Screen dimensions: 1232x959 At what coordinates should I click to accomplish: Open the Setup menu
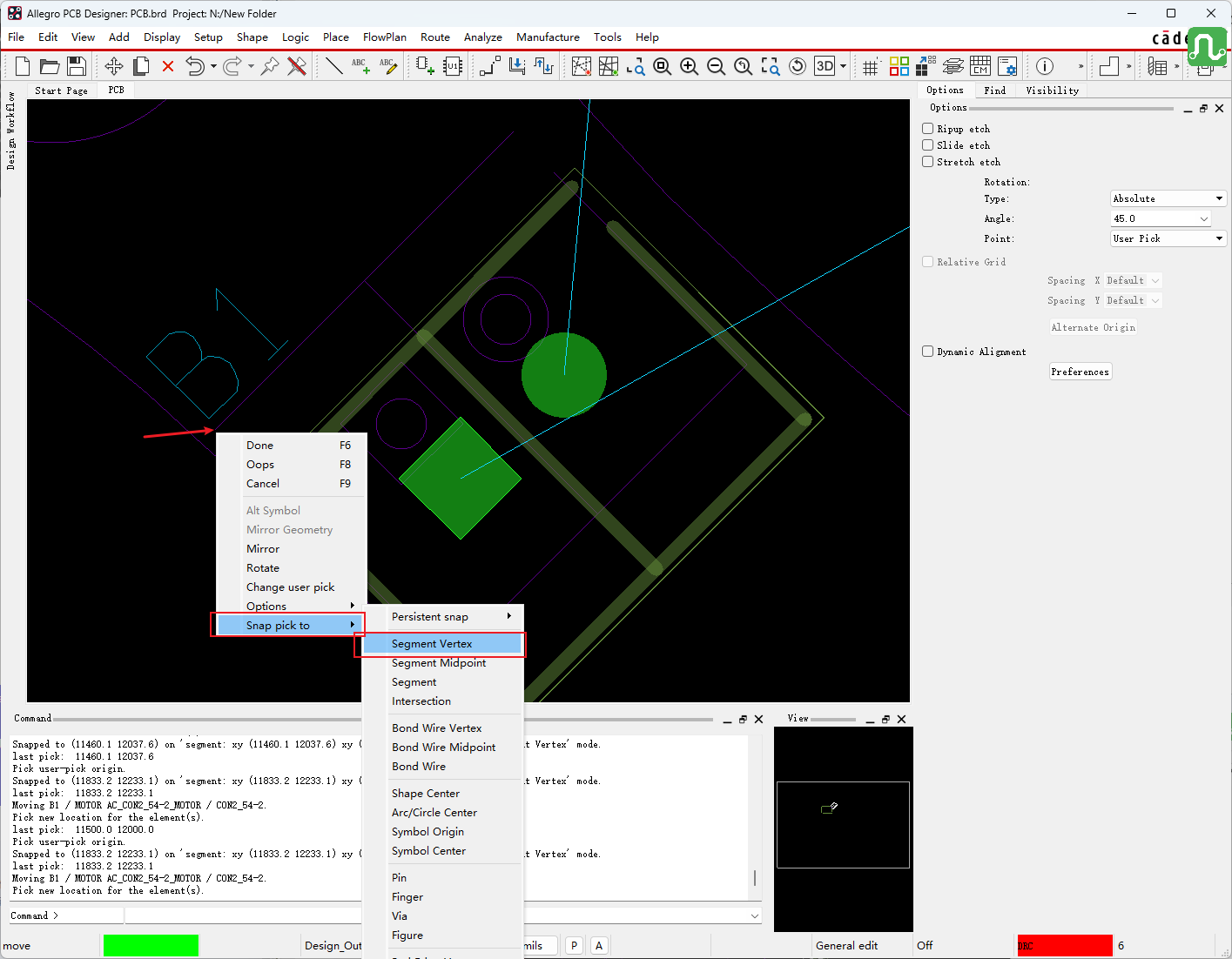click(208, 37)
